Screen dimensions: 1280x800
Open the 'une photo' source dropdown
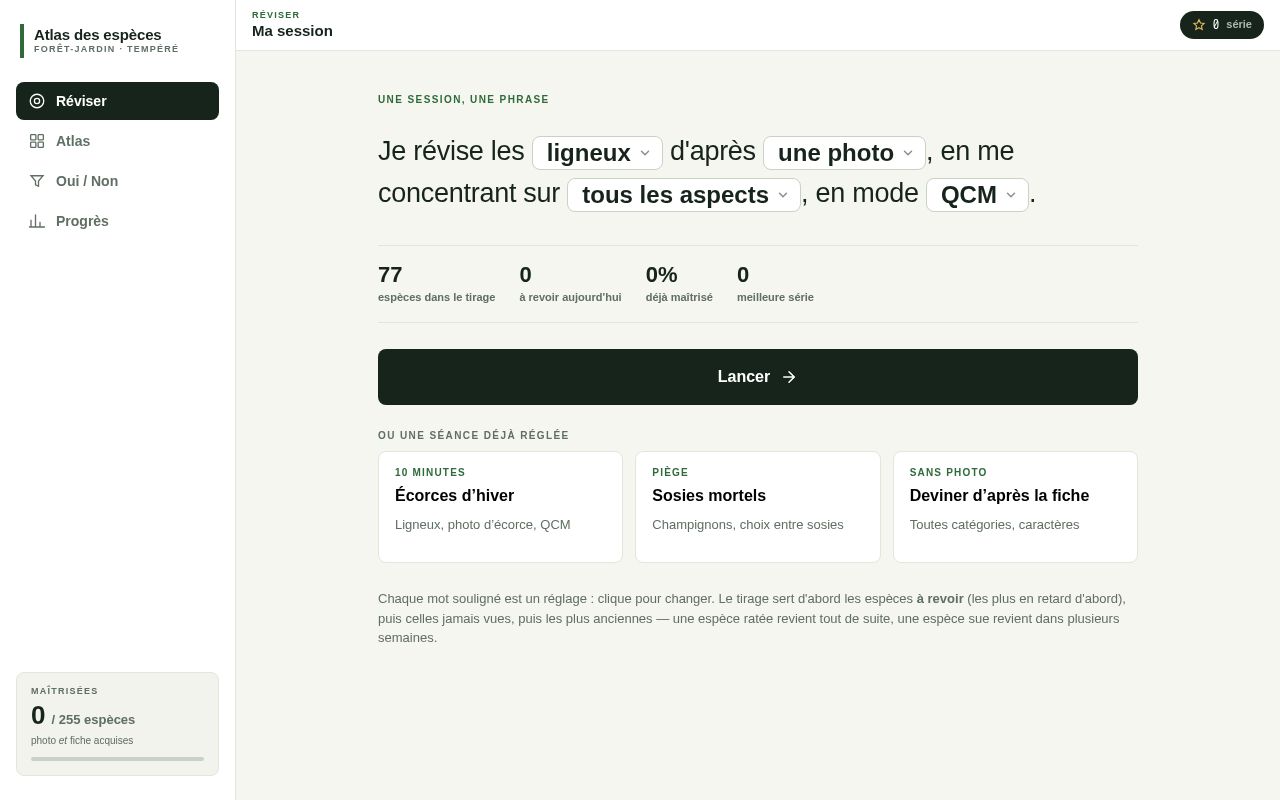pyautogui.click(x=844, y=153)
